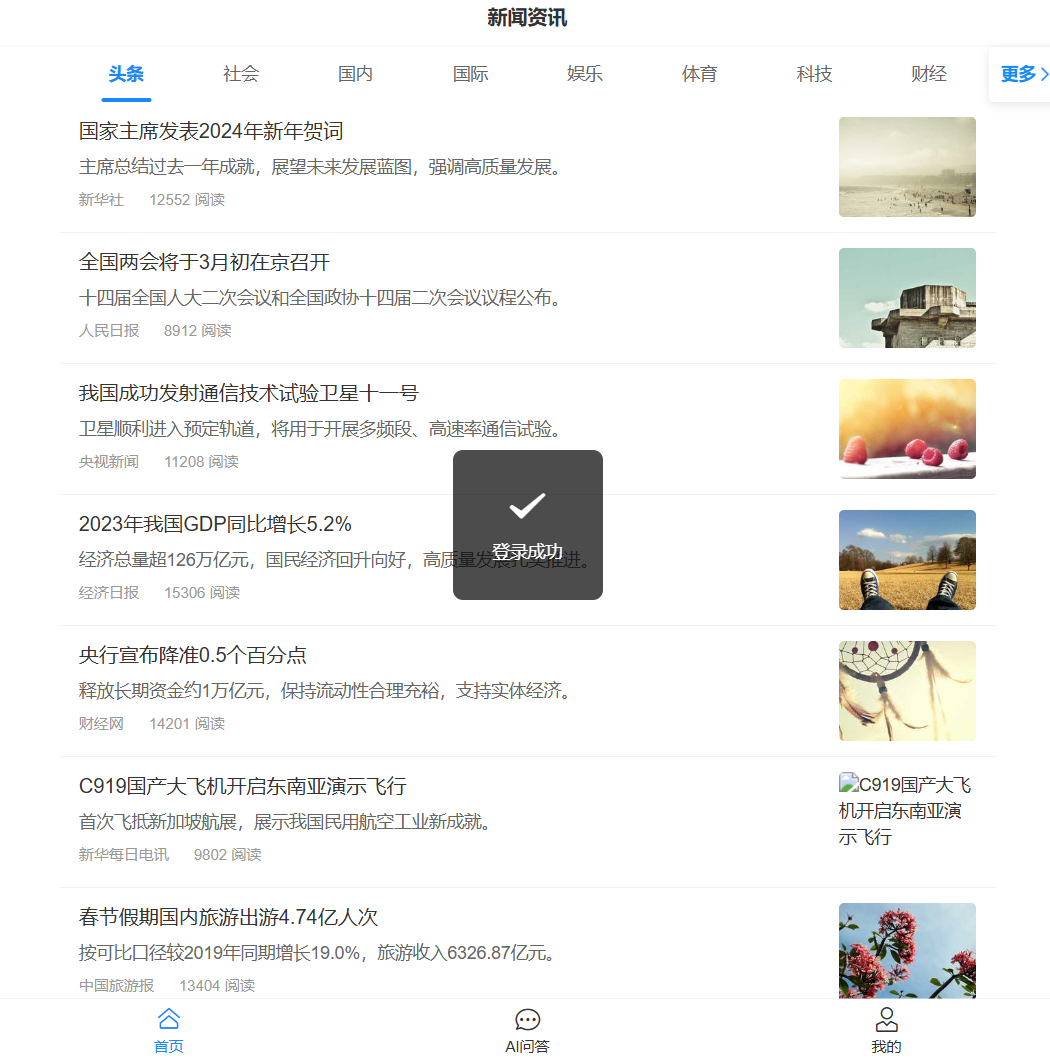
Task: Open the beach thumbnail of the first article
Action: (907, 167)
